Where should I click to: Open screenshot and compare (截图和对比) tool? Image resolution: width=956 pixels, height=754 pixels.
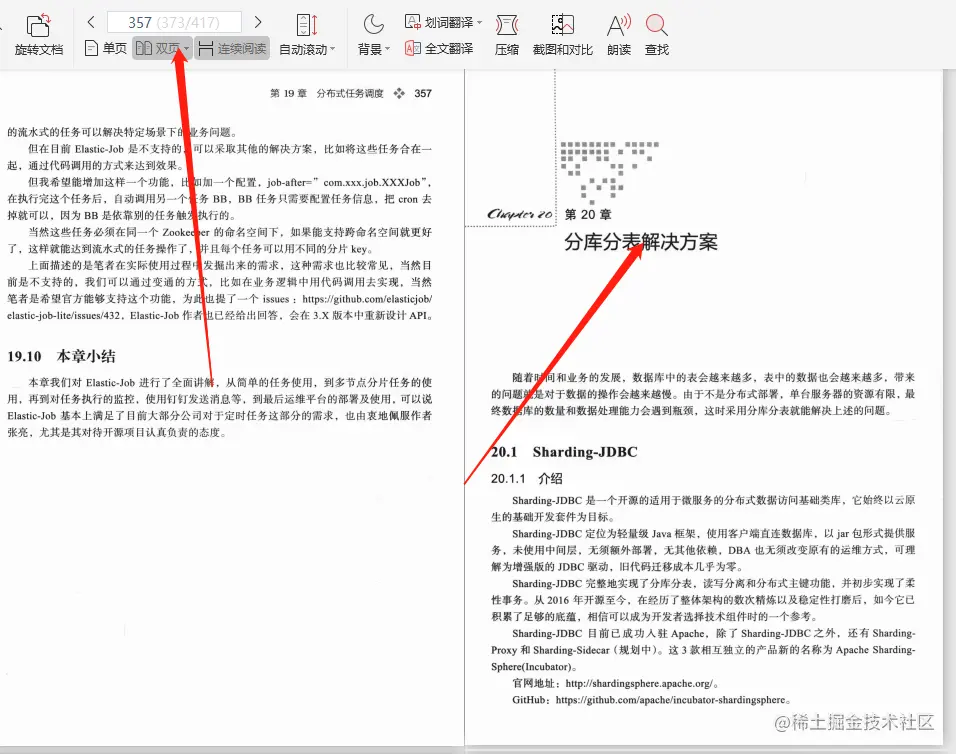(x=562, y=35)
